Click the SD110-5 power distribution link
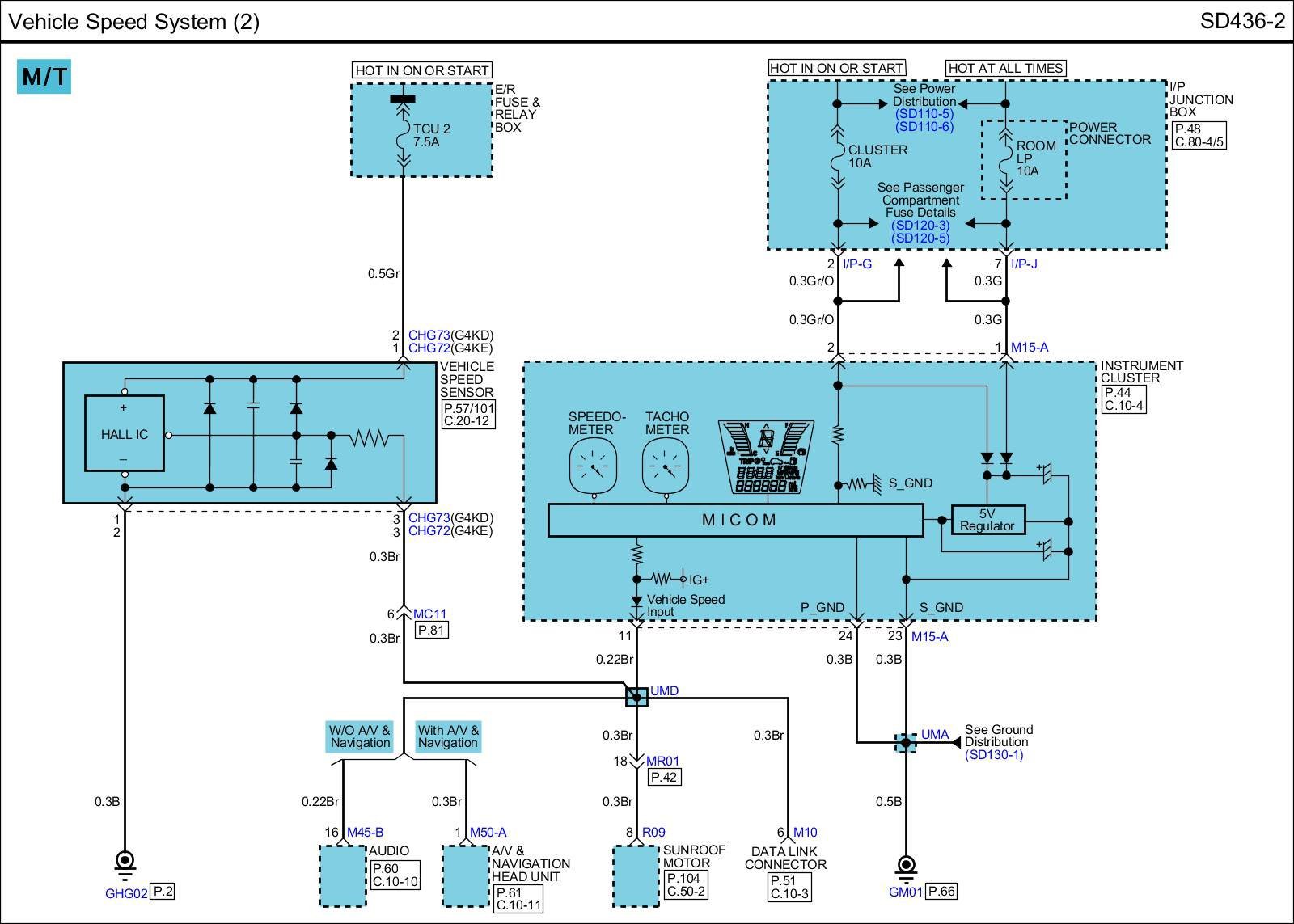 [924, 114]
